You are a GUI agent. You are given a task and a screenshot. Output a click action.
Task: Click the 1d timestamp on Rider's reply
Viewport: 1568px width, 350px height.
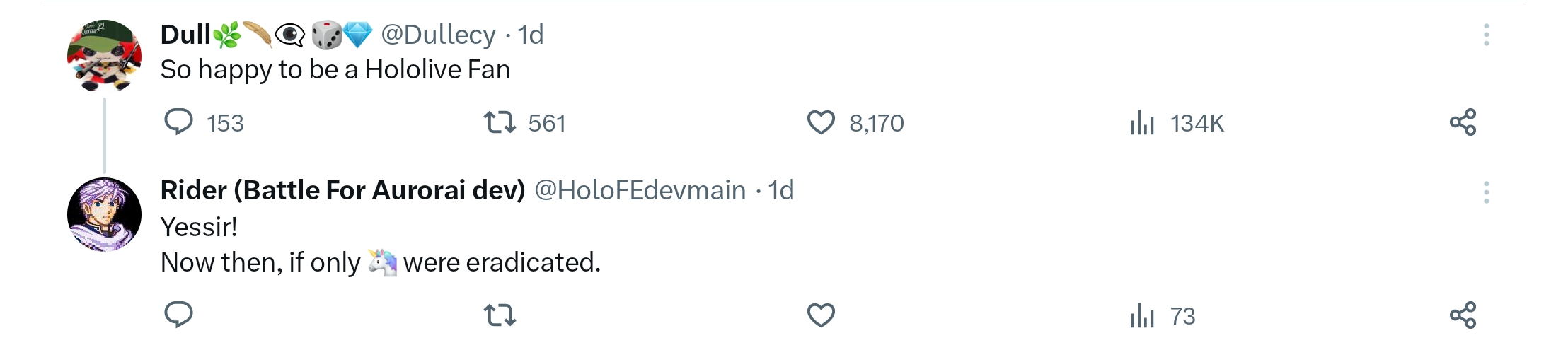tap(781, 190)
